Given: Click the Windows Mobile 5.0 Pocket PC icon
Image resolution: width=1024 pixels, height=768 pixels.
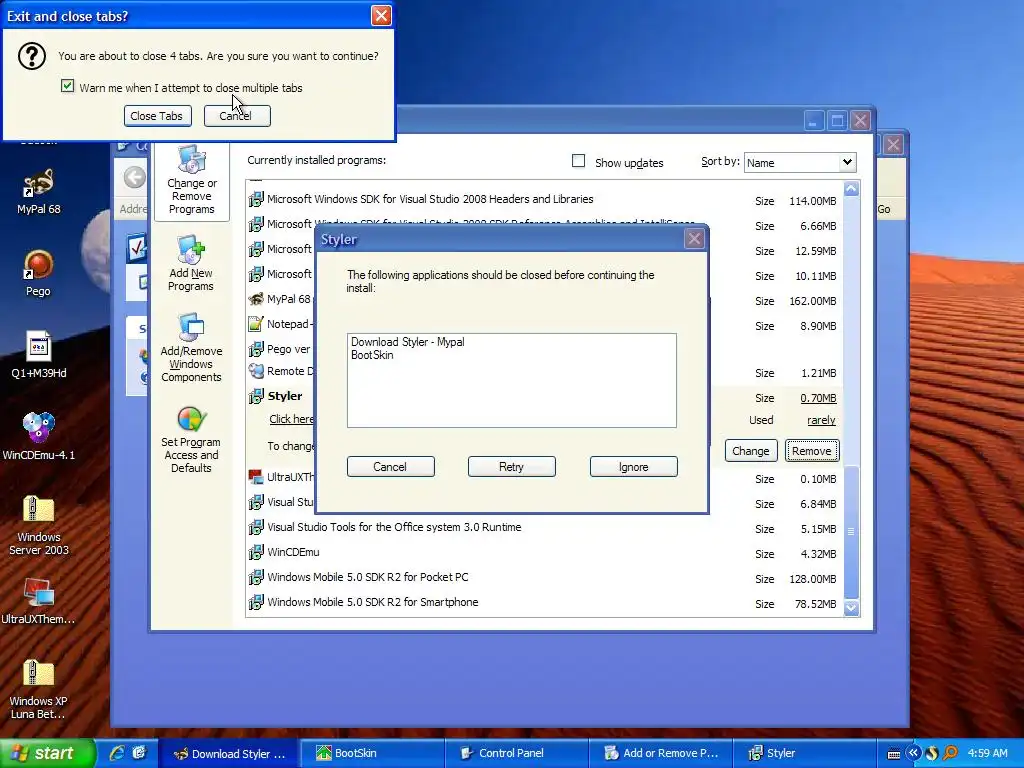Looking at the screenshot, I should pos(255,577).
